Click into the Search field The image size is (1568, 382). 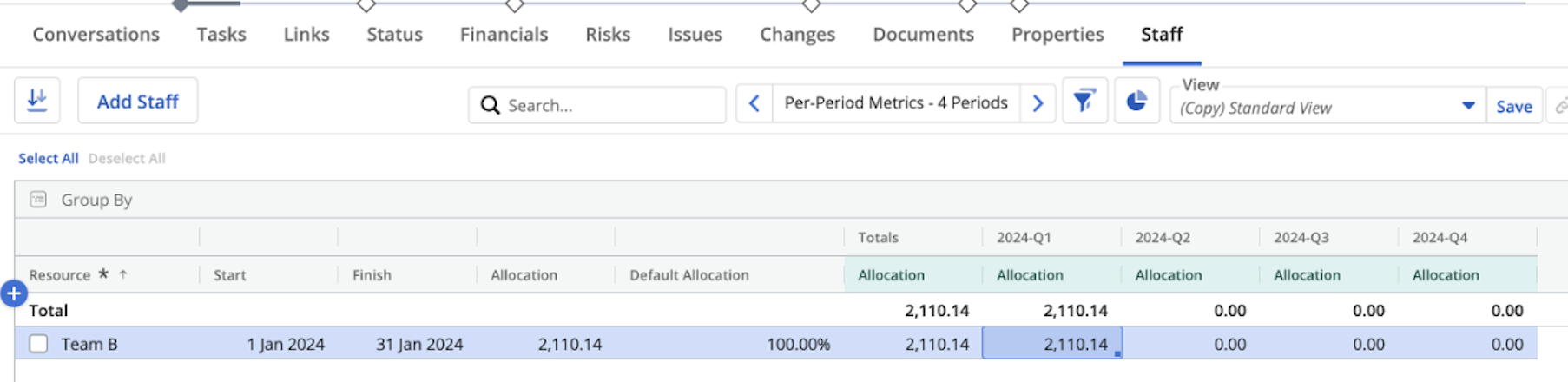[x=608, y=106]
